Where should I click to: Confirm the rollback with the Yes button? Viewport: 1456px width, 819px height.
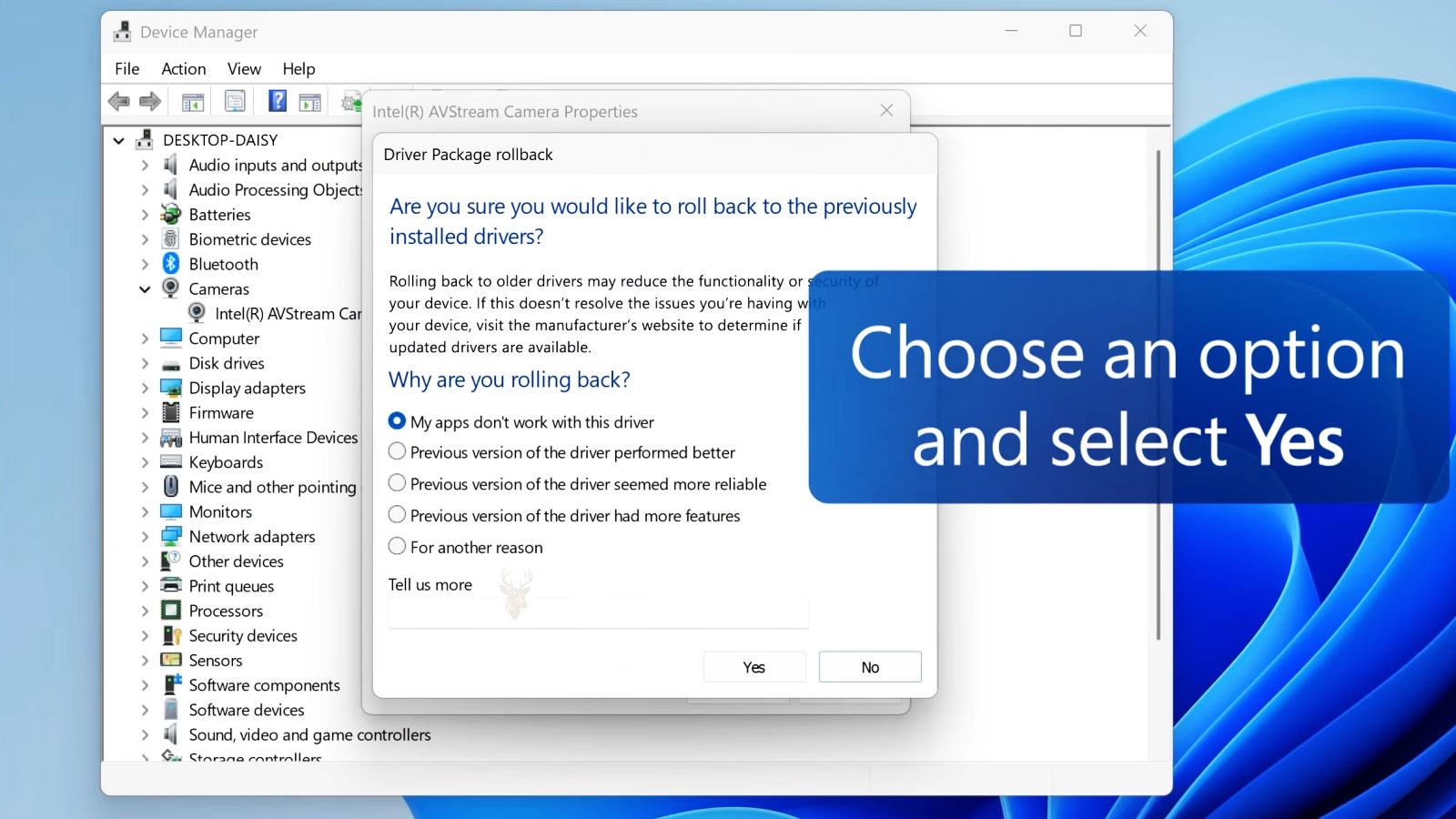754,667
